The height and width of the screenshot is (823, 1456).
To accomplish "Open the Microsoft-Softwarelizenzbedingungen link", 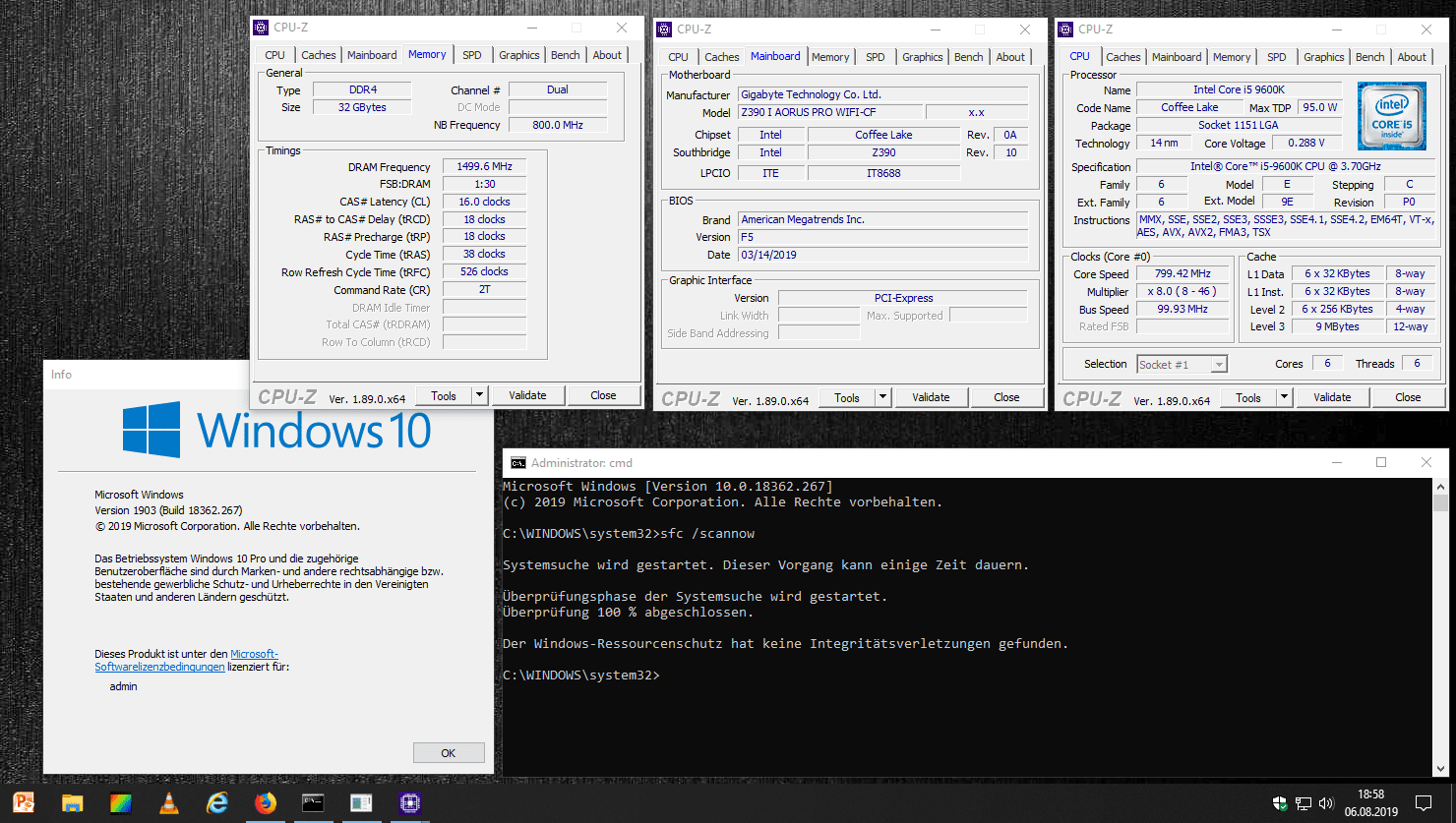I will (x=186, y=660).
